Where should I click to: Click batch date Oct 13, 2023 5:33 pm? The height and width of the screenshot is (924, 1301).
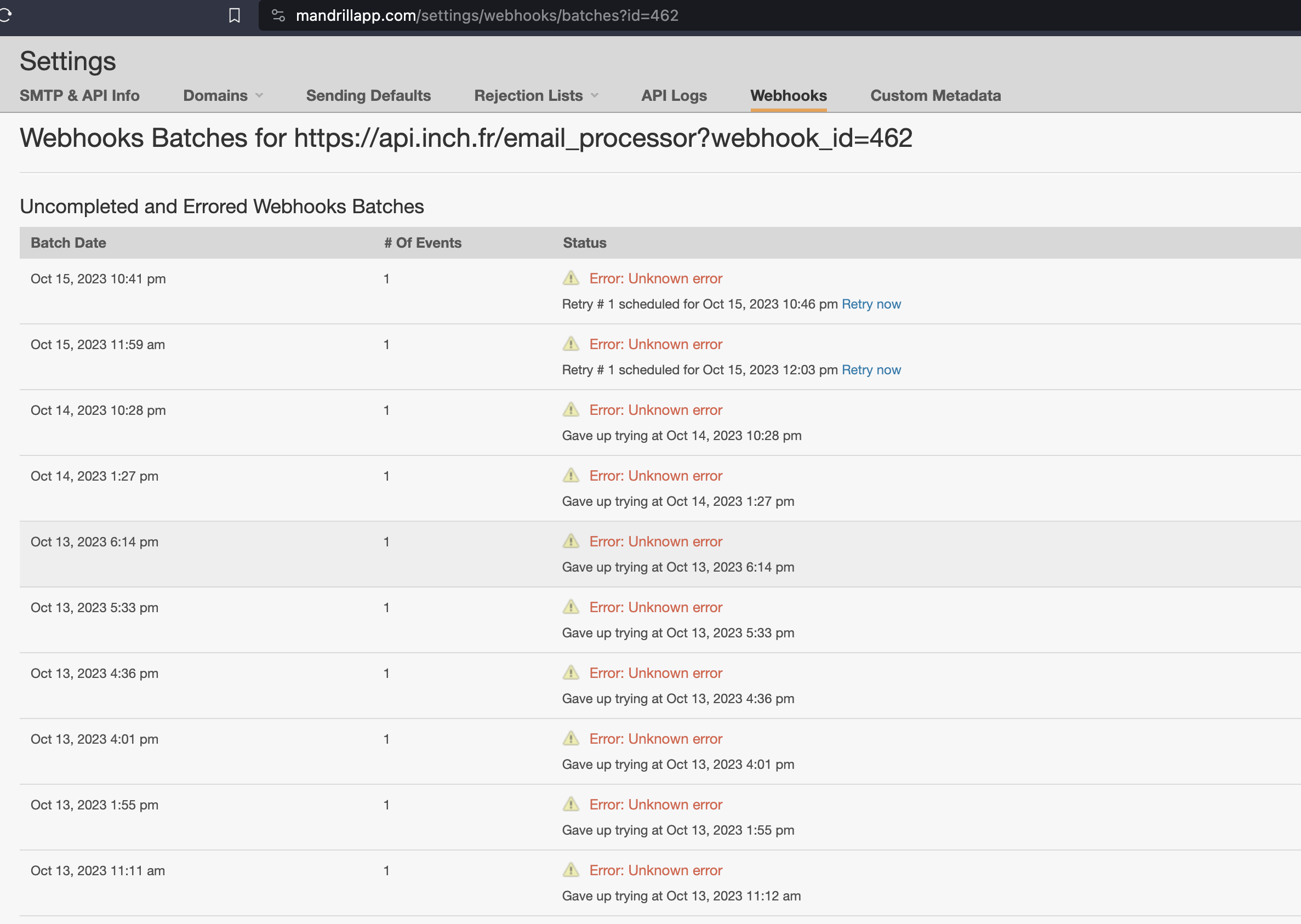click(94, 608)
